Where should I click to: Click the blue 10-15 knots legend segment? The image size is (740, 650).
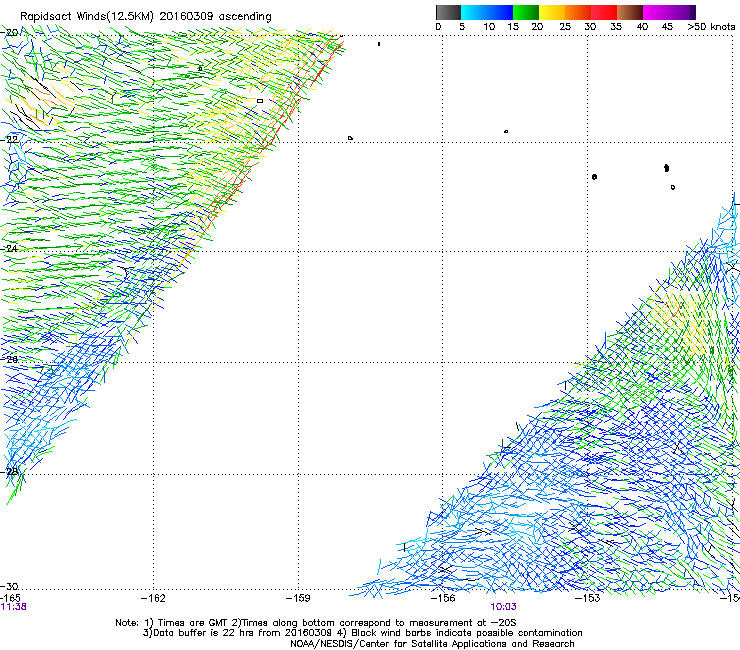tap(500, 12)
